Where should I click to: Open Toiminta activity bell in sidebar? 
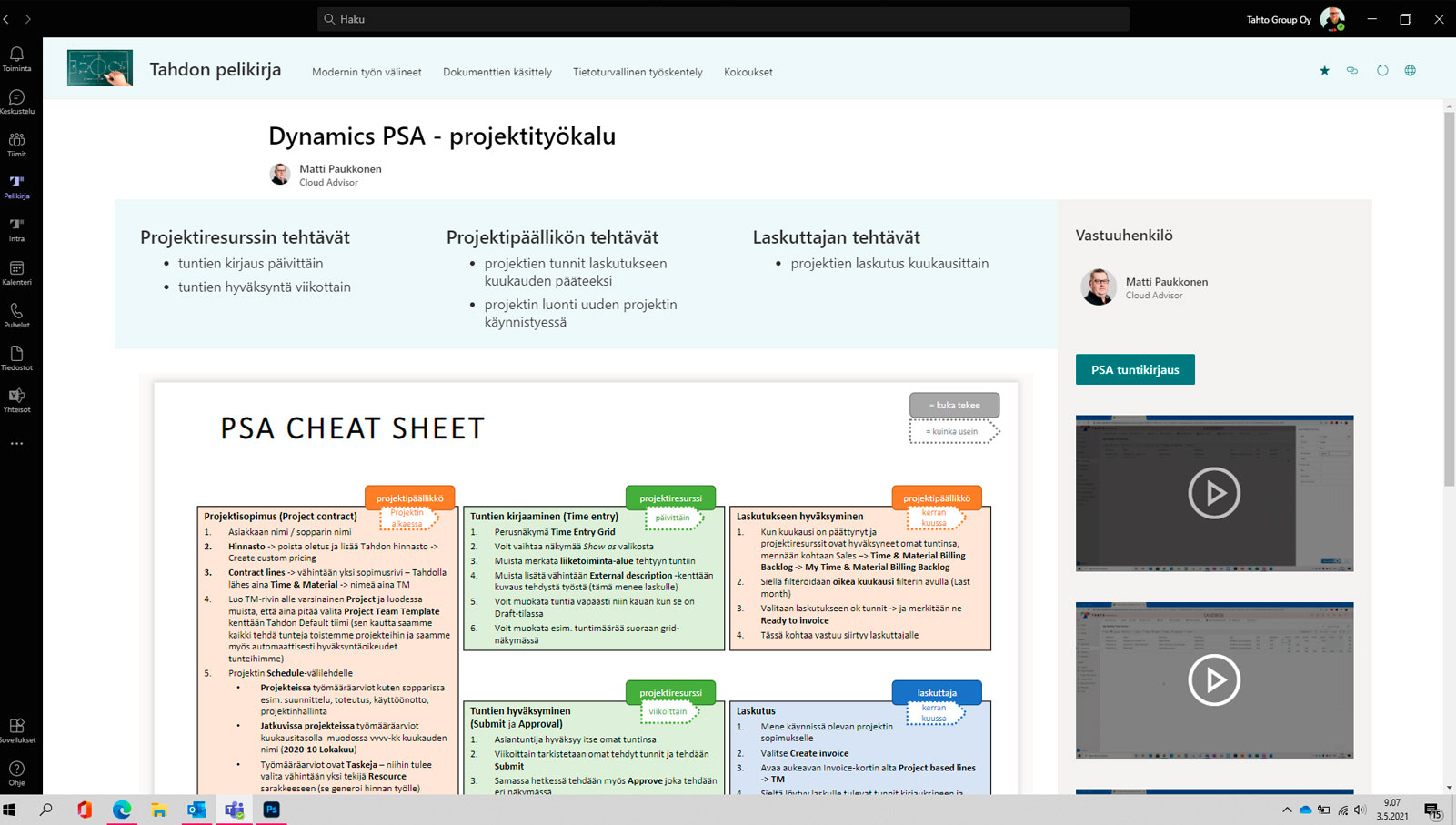click(16, 59)
